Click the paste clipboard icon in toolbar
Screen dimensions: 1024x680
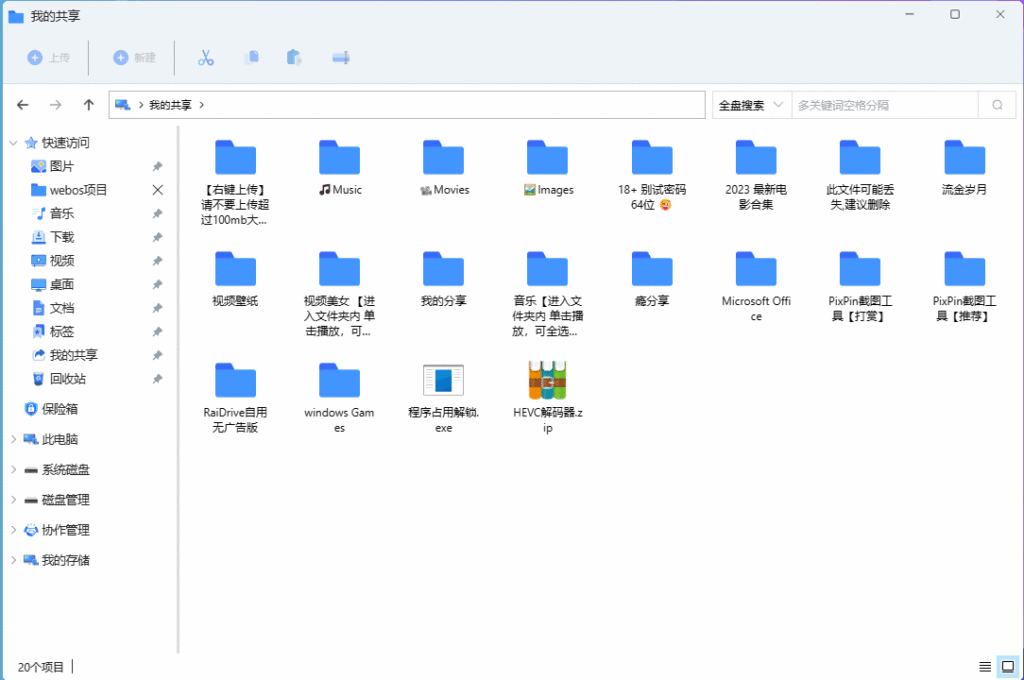(x=294, y=58)
